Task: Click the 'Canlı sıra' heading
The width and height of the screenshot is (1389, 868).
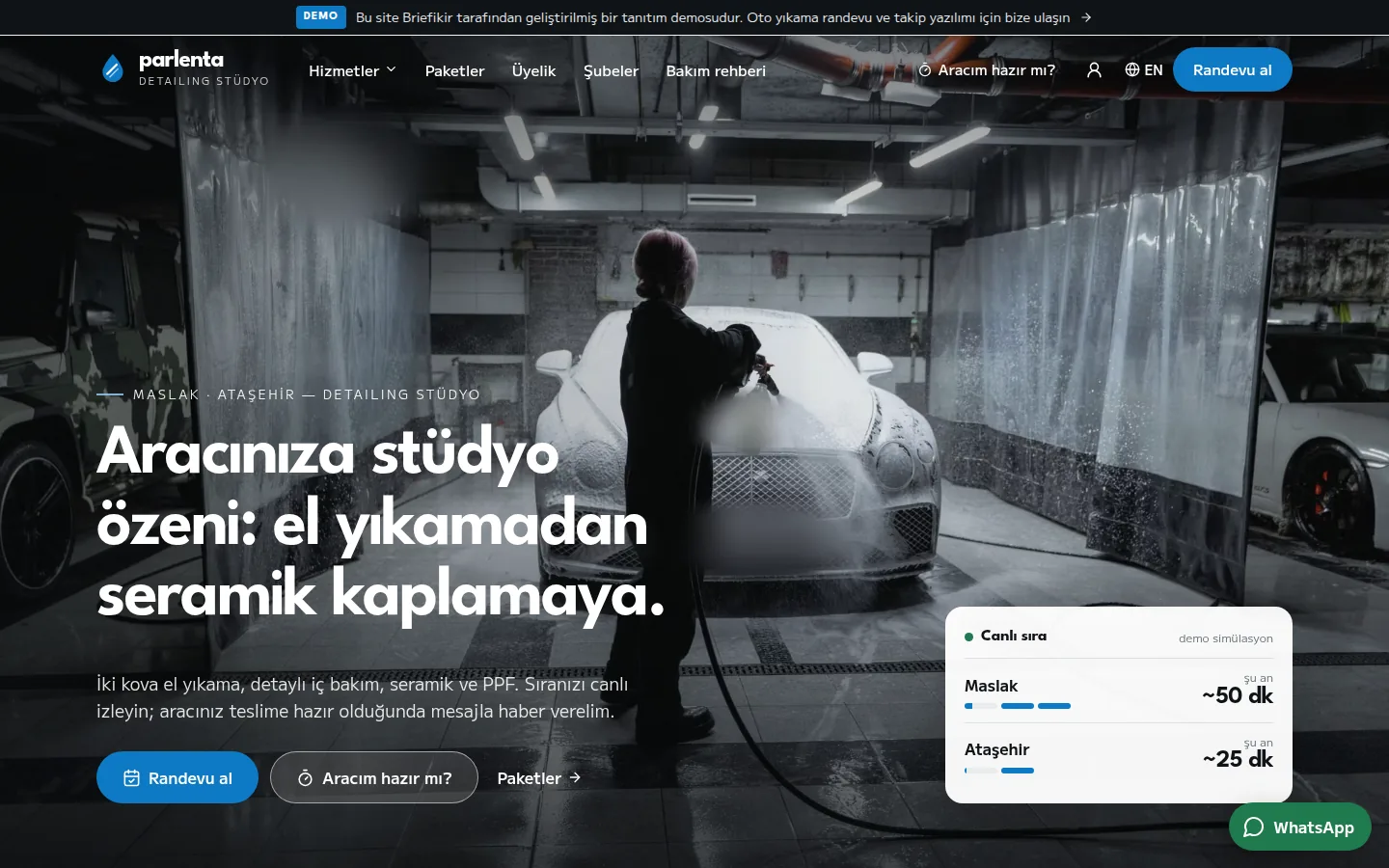Action: (1014, 636)
